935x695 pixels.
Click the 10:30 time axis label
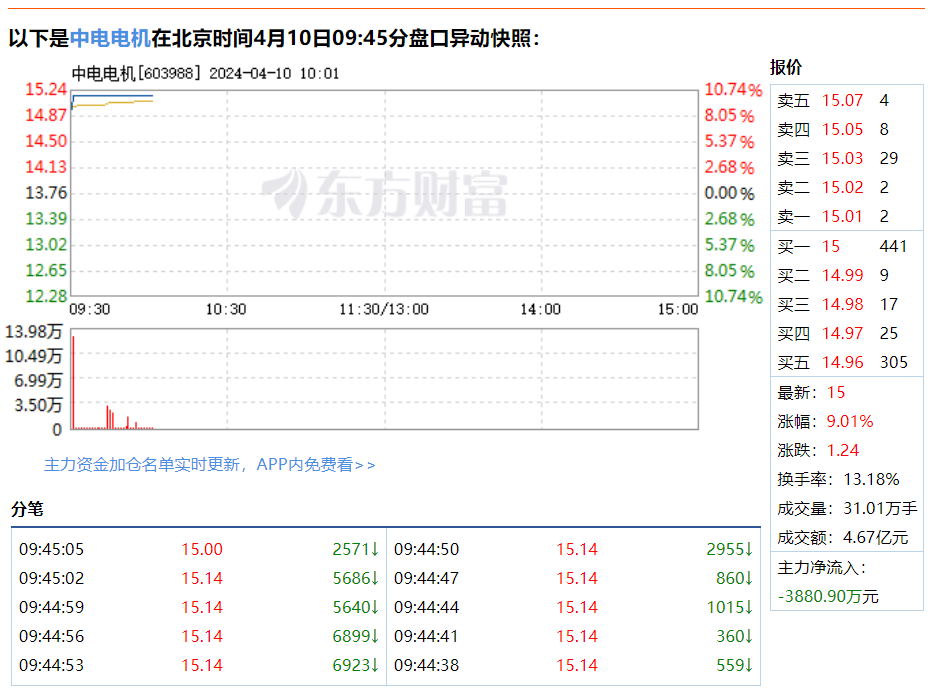pyautogui.click(x=226, y=309)
